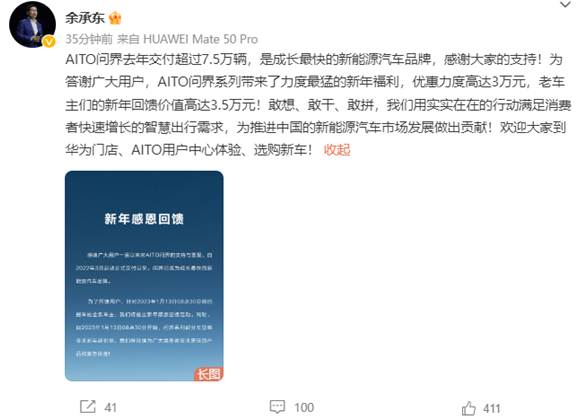Open comments via the speech bubble icon
The height and width of the screenshot is (418, 587).
tap(277, 407)
